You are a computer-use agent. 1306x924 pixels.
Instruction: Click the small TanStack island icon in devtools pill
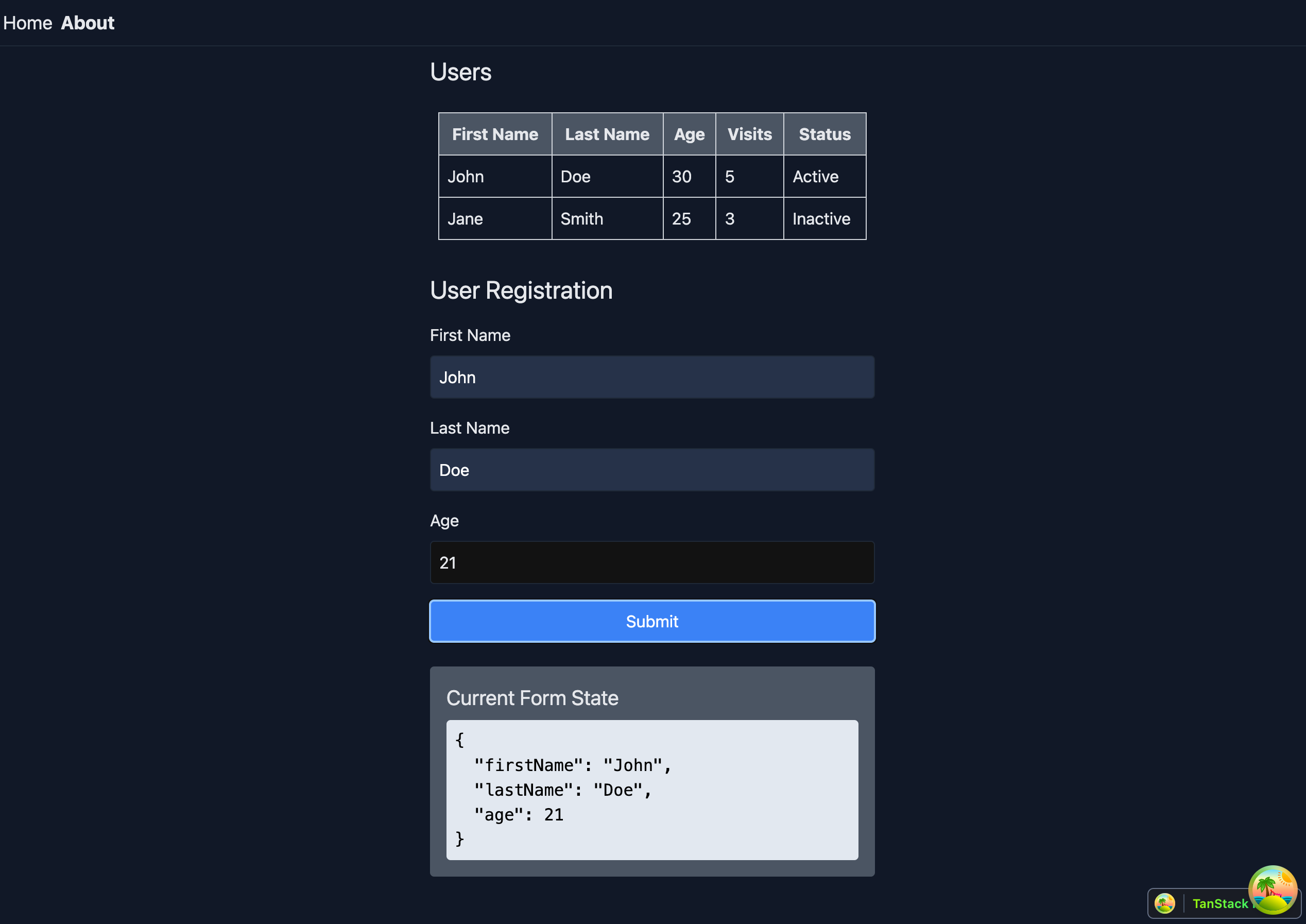point(1165,903)
